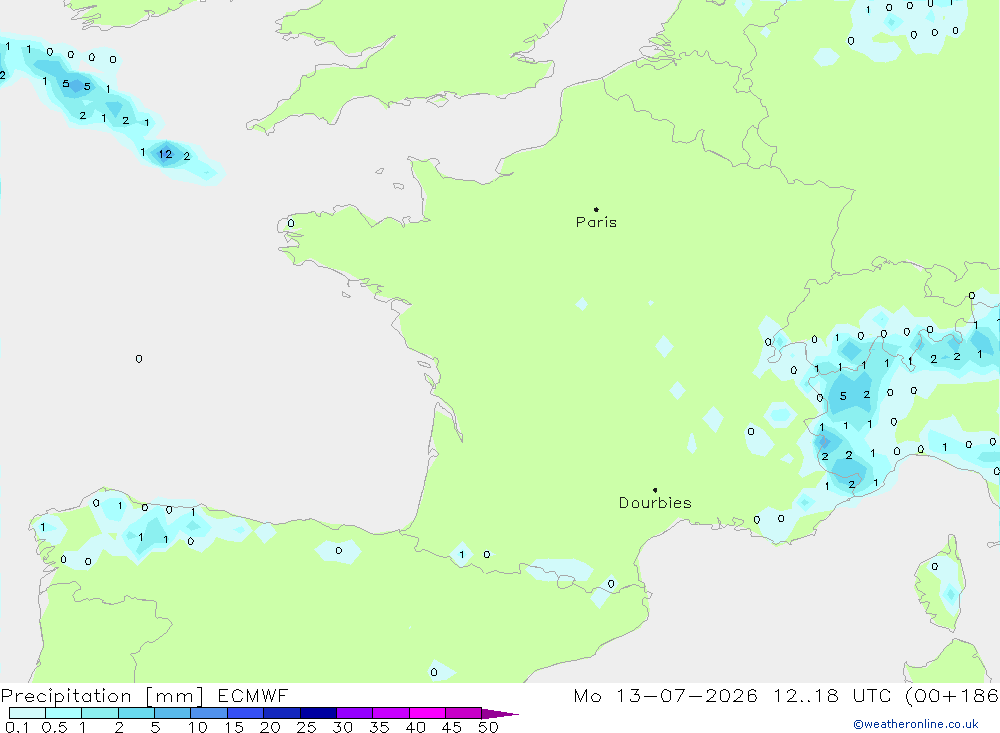The width and height of the screenshot is (1000, 733).
Task: Click the legend arrow beyond 50 mm
Action: (x=500, y=713)
